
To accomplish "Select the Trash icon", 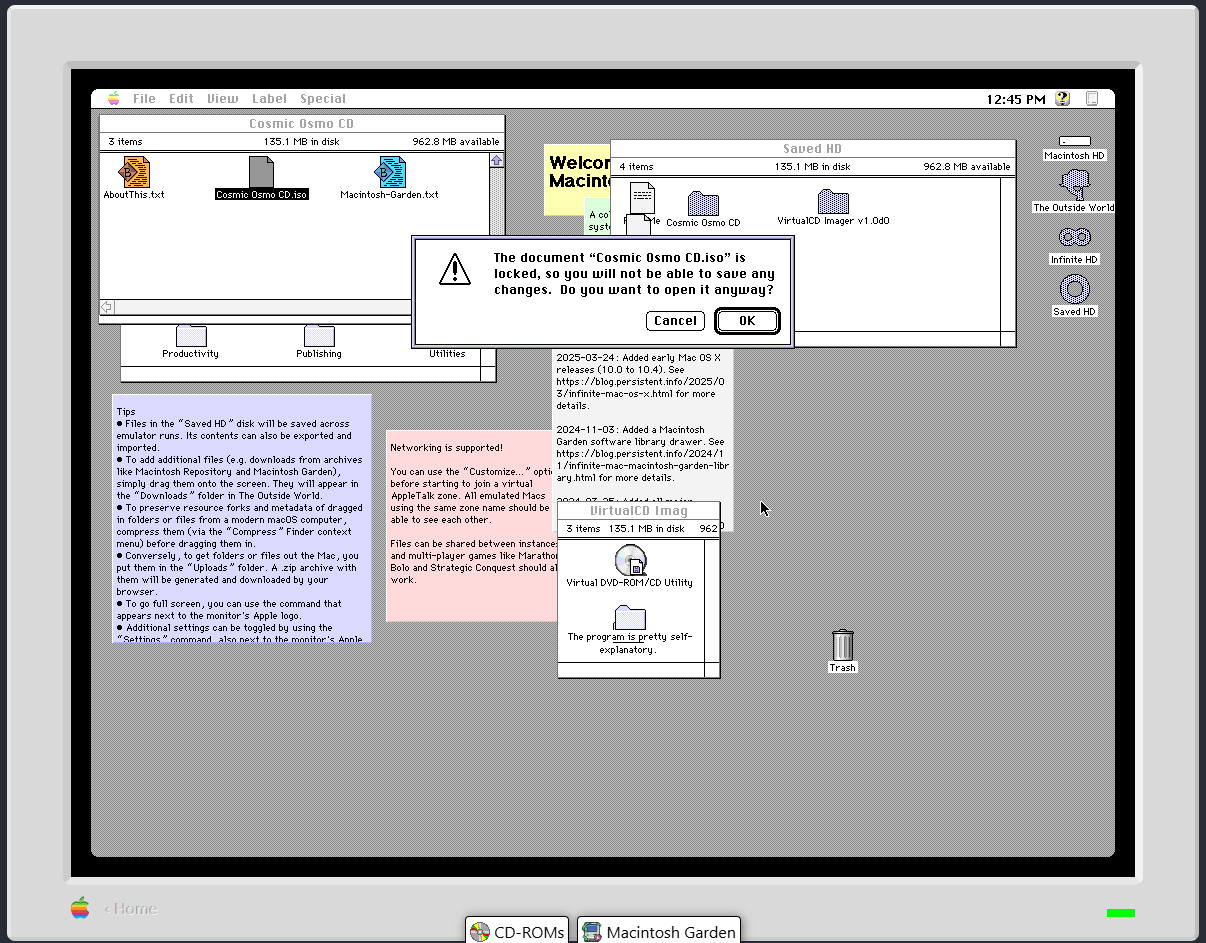I will click(843, 645).
